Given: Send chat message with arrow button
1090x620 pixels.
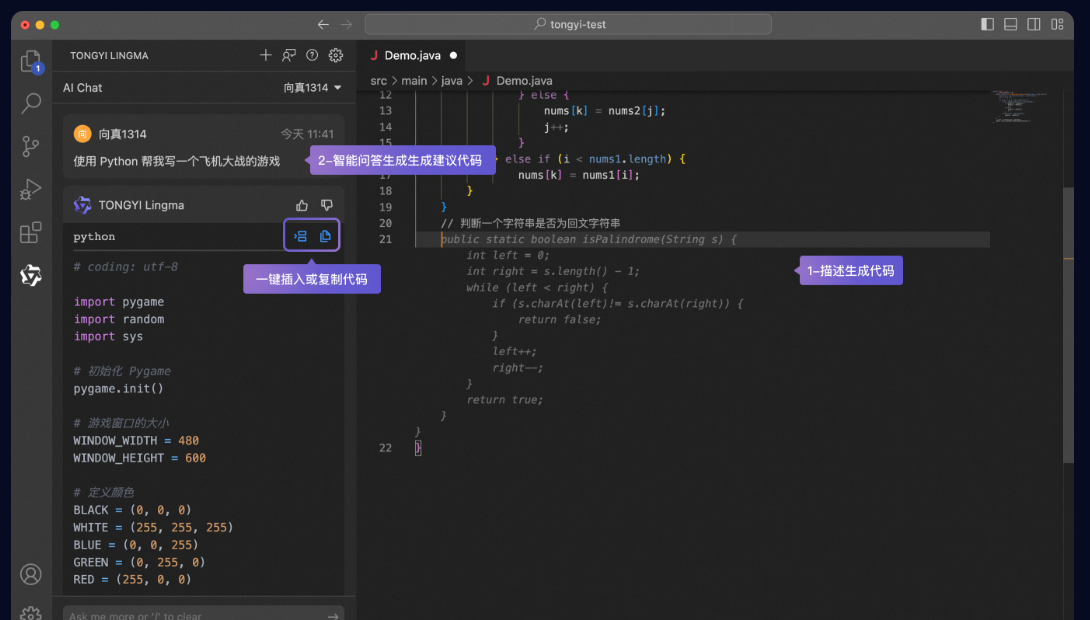Looking at the screenshot, I should [333, 615].
